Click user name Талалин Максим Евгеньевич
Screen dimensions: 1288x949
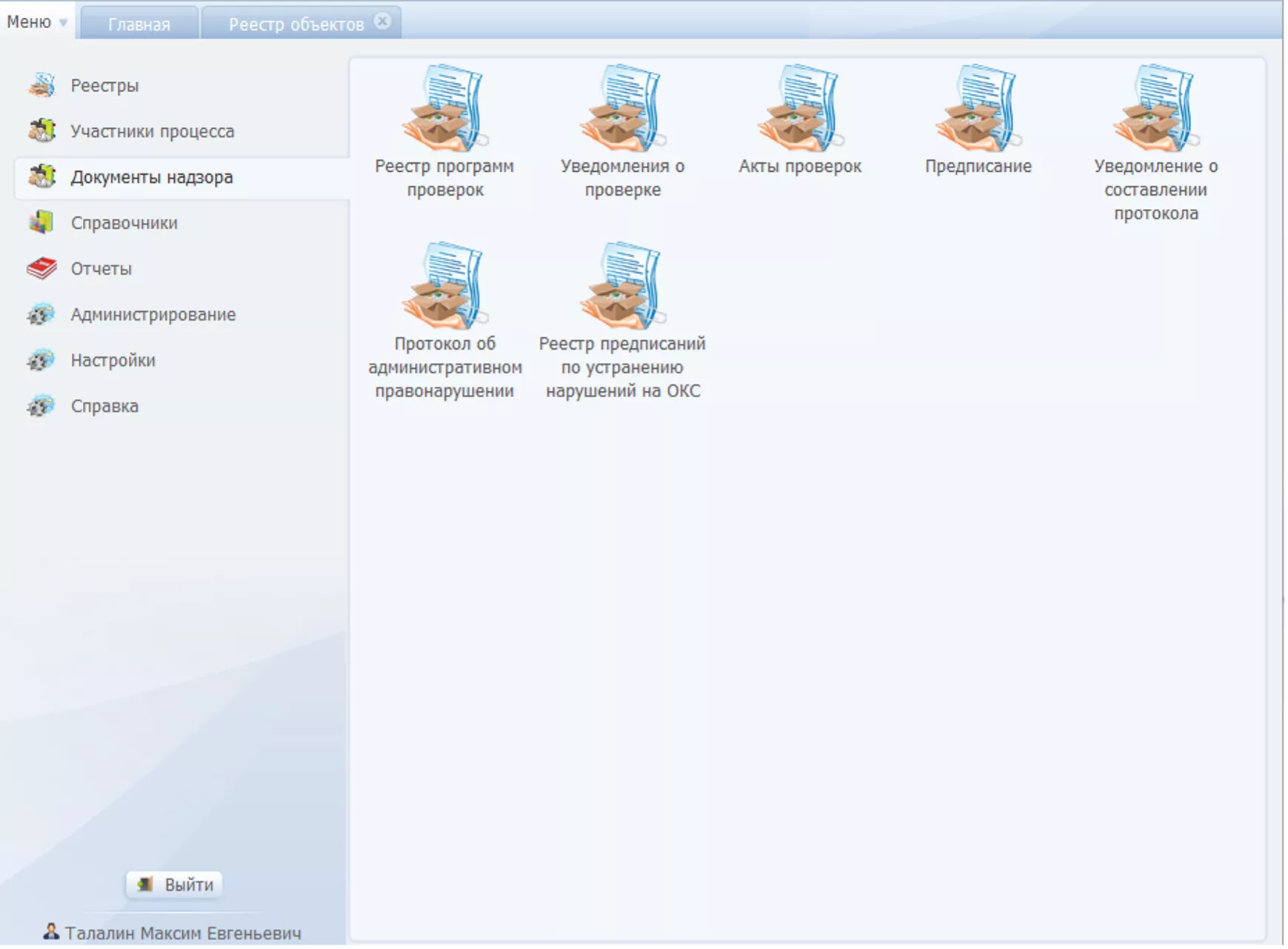[x=182, y=933]
